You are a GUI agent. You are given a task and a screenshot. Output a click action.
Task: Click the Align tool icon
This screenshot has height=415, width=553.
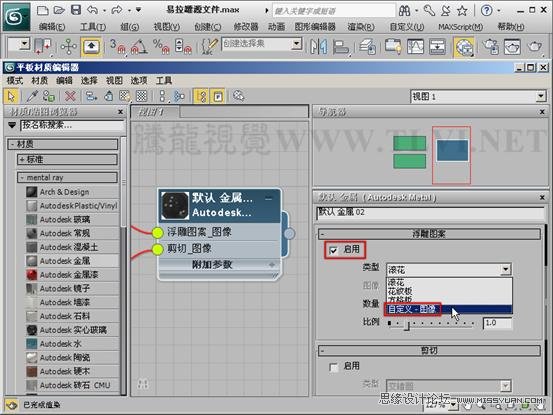340,47
